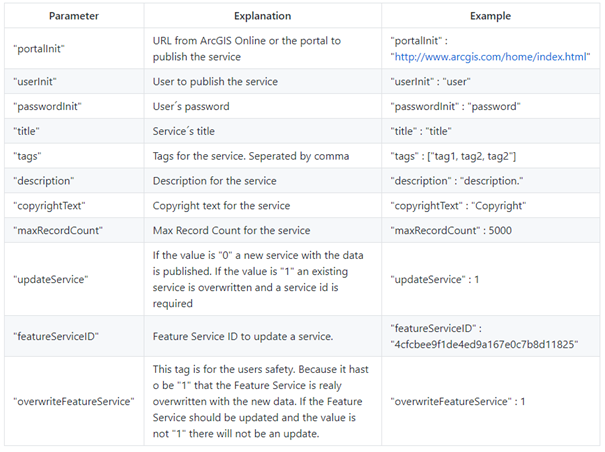
Task: Click the "updateService" parameter name
Action: click(49, 279)
